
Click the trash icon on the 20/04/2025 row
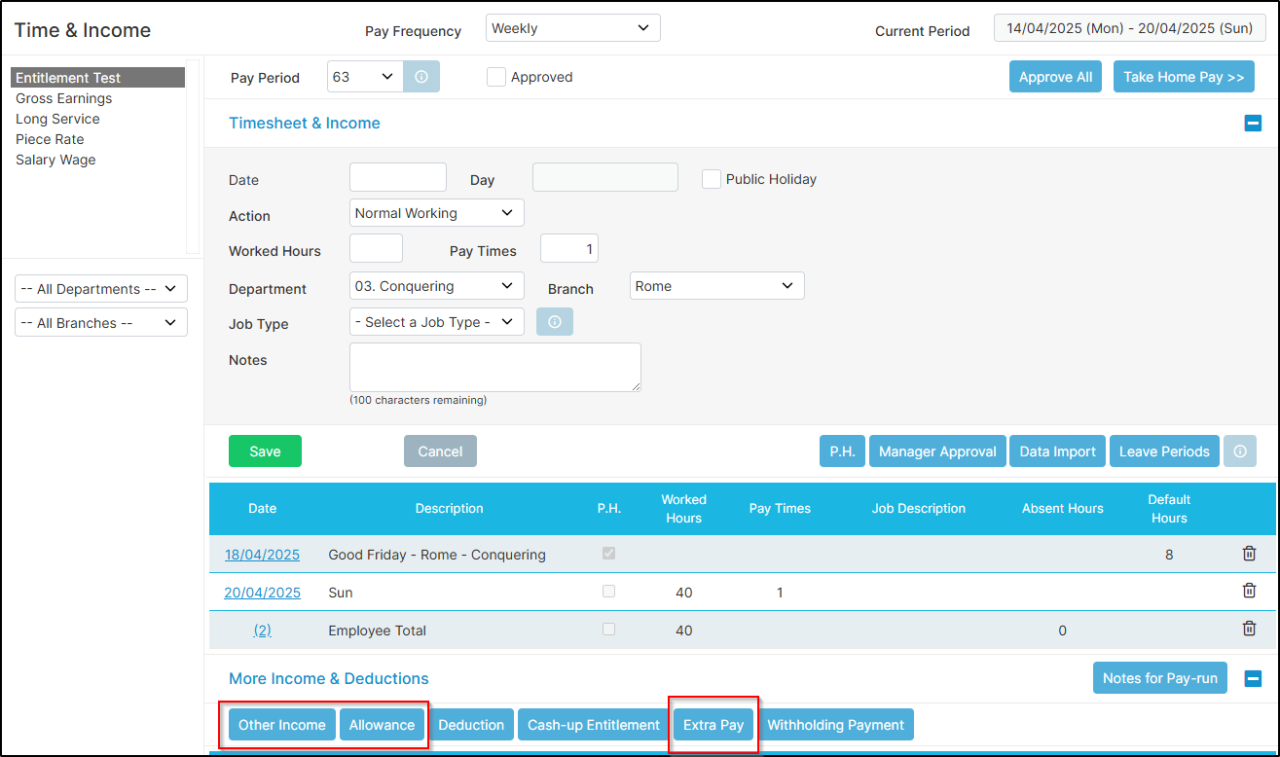coord(1248,590)
